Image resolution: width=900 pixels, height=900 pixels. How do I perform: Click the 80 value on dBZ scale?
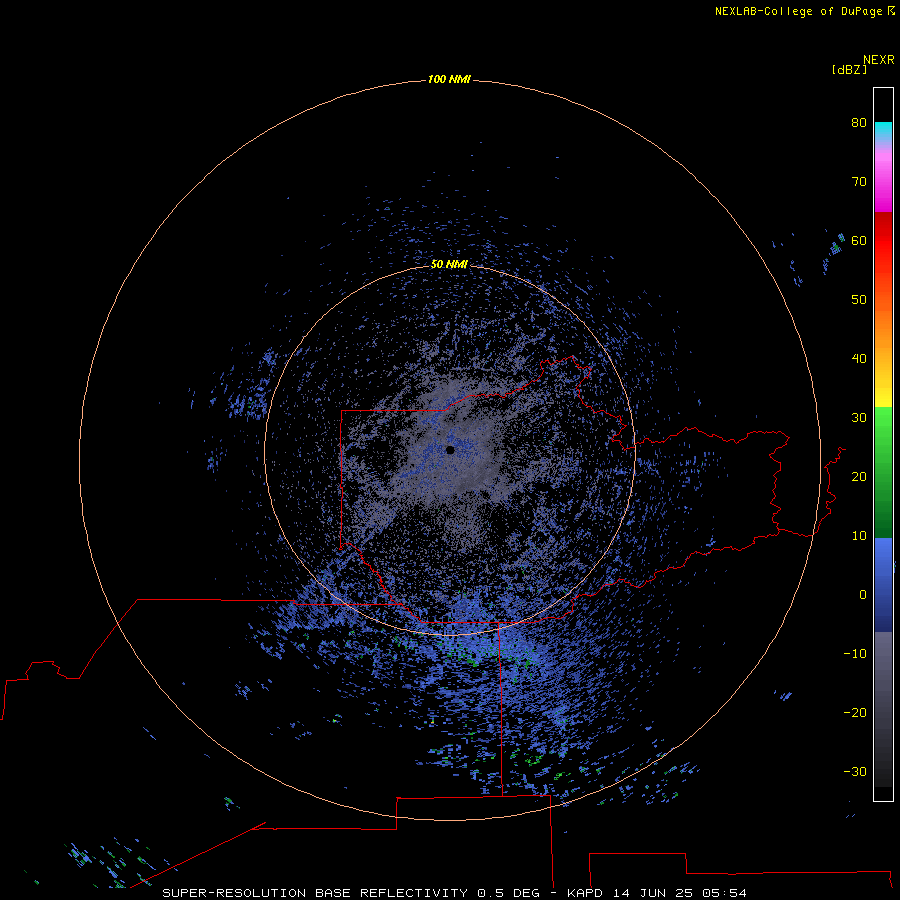click(x=859, y=122)
